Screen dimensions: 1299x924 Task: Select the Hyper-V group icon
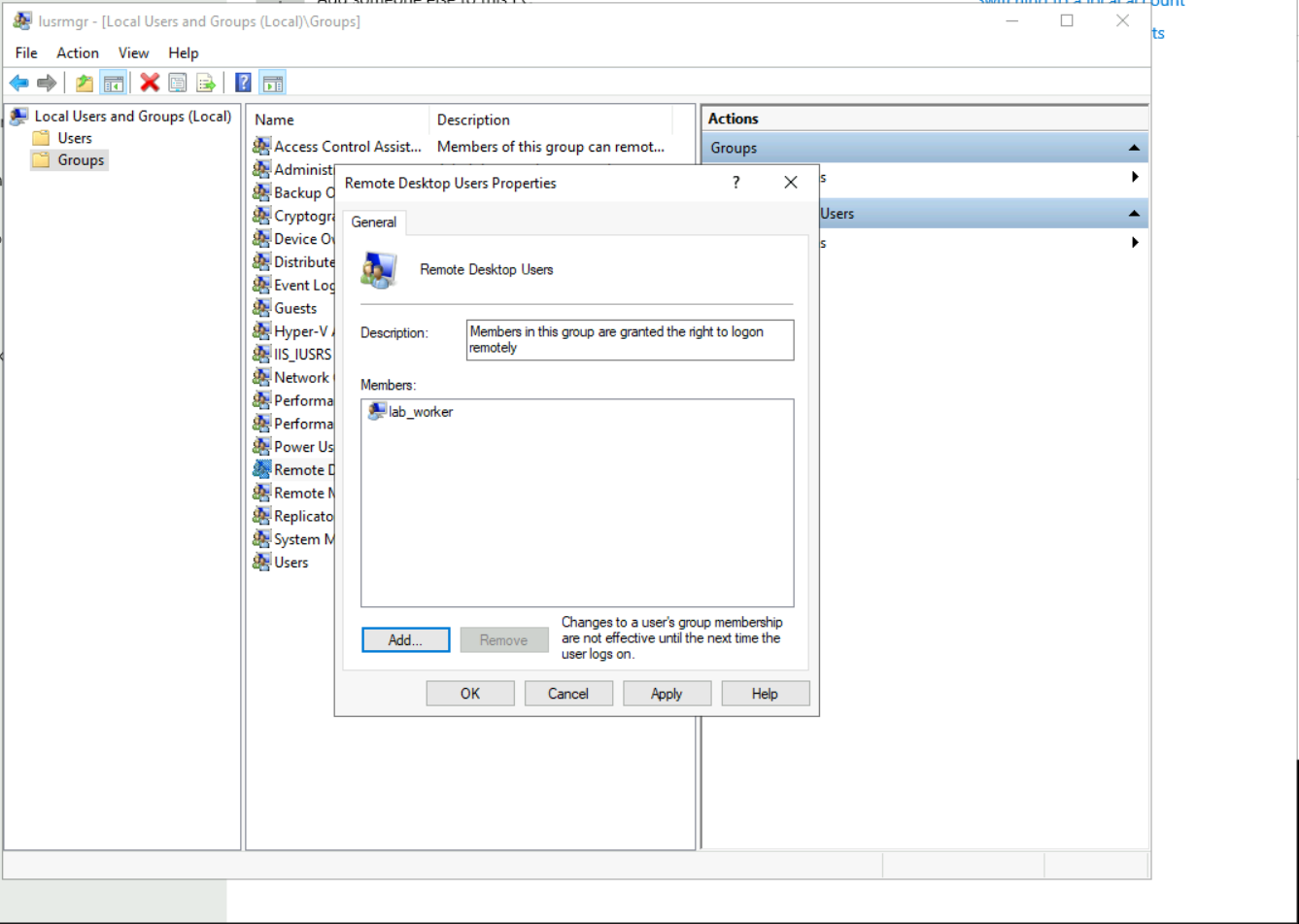click(261, 331)
